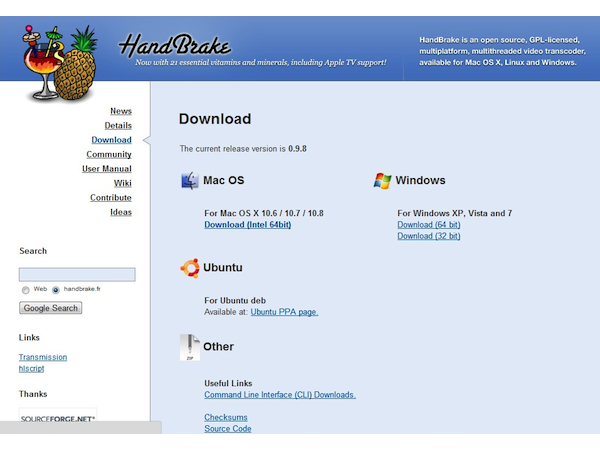The height and width of the screenshot is (450, 600).
Task: Click the 'For Ubuntu deb' text
Action: [235, 301]
